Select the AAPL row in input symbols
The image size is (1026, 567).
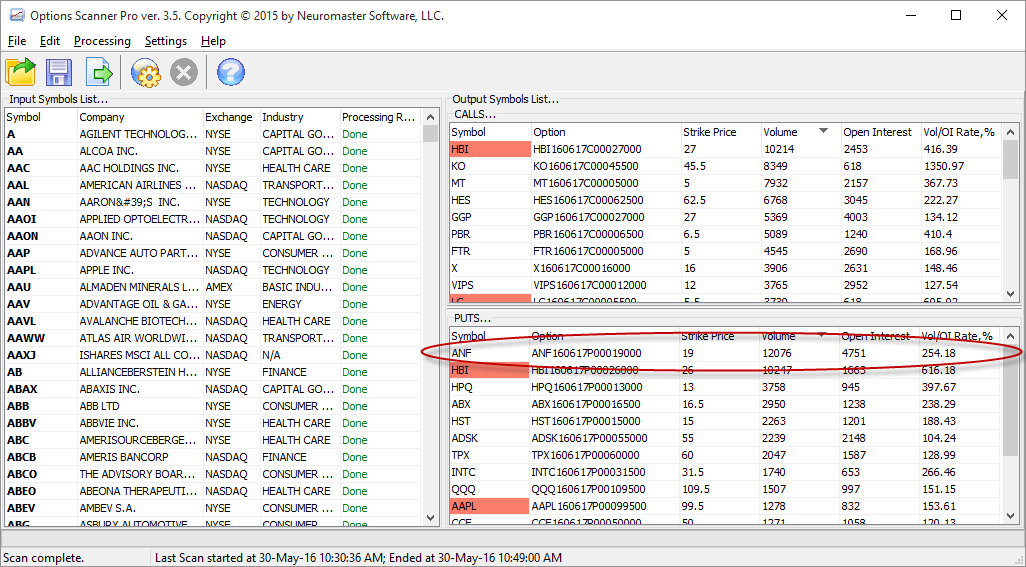pos(213,270)
